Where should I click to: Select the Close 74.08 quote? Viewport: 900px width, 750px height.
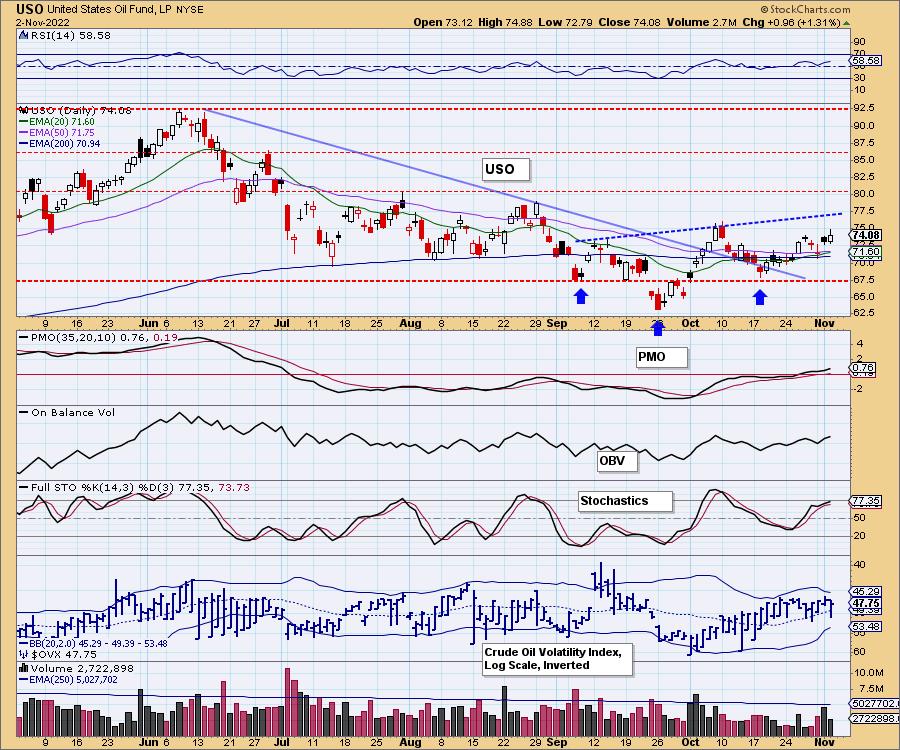click(629, 22)
